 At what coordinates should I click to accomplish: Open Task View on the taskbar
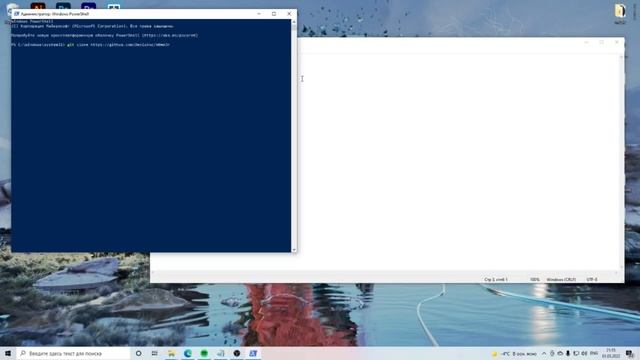click(155, 353)
